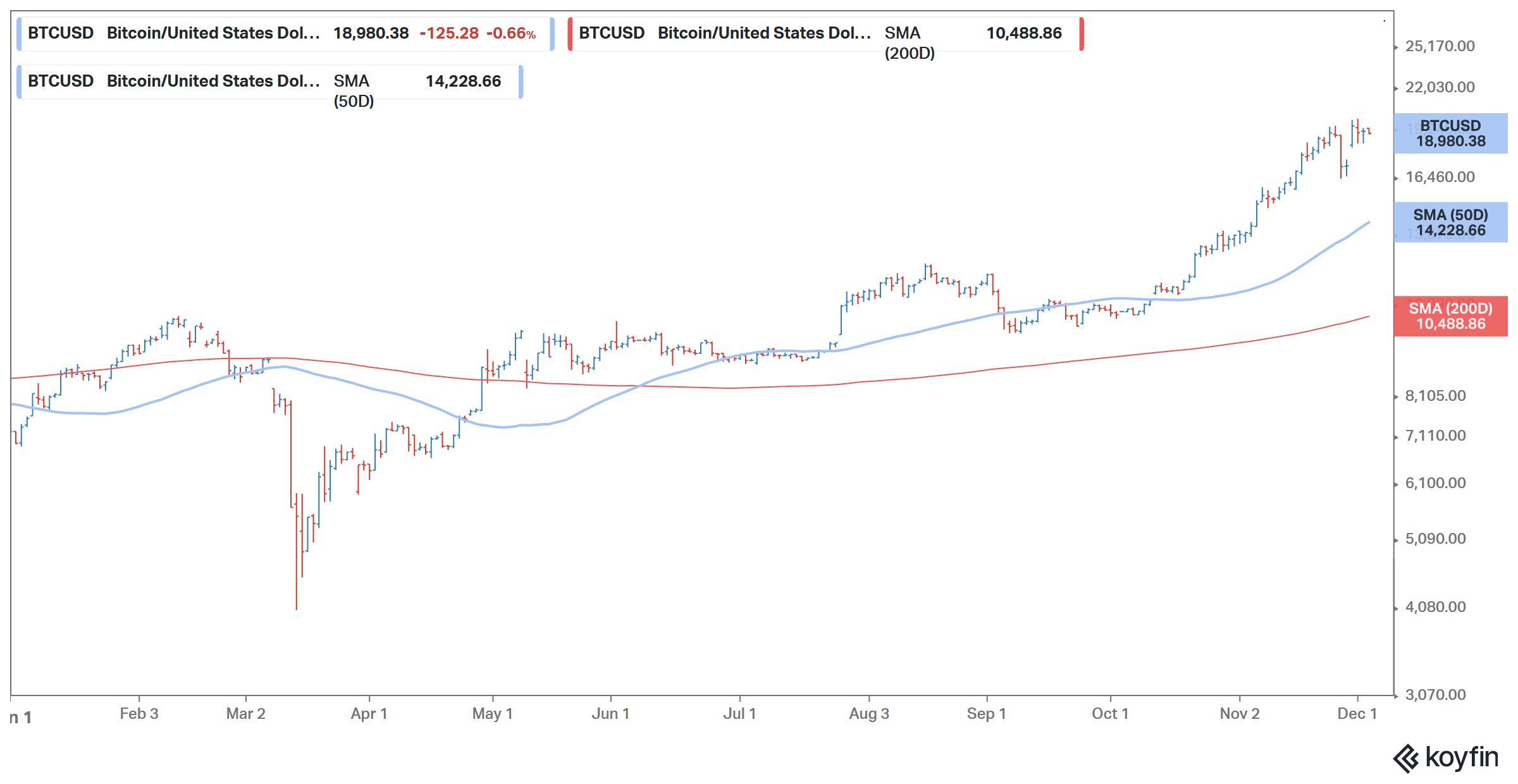Click the 7,110.00 price axis label
The width and height of the screenshot is (1518, 784).
tap(1436, 436)
